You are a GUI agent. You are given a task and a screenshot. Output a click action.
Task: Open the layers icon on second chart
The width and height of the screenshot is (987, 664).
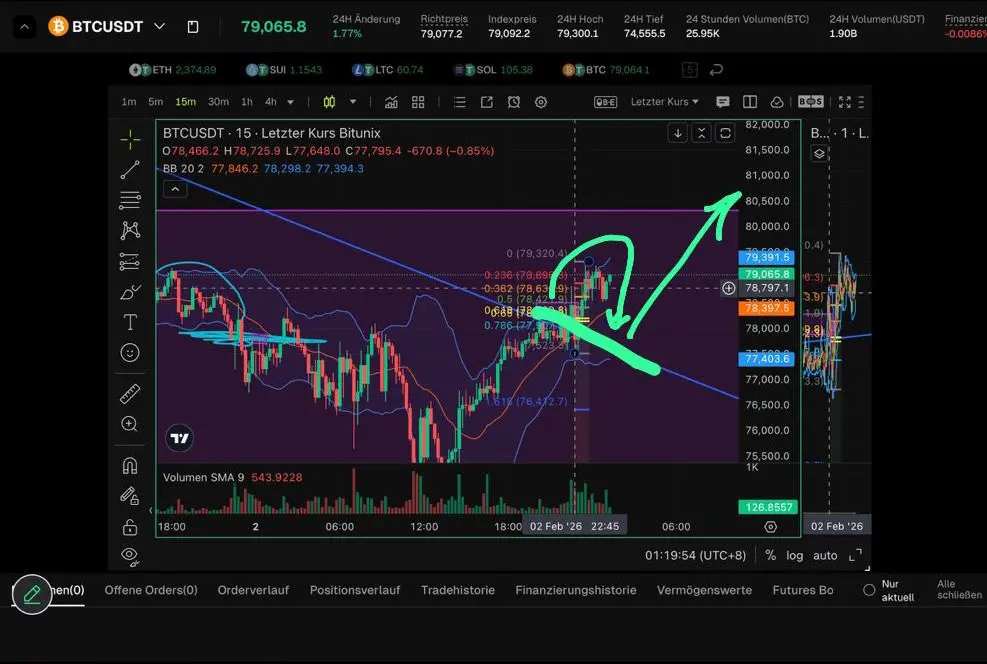pos(819,154)
